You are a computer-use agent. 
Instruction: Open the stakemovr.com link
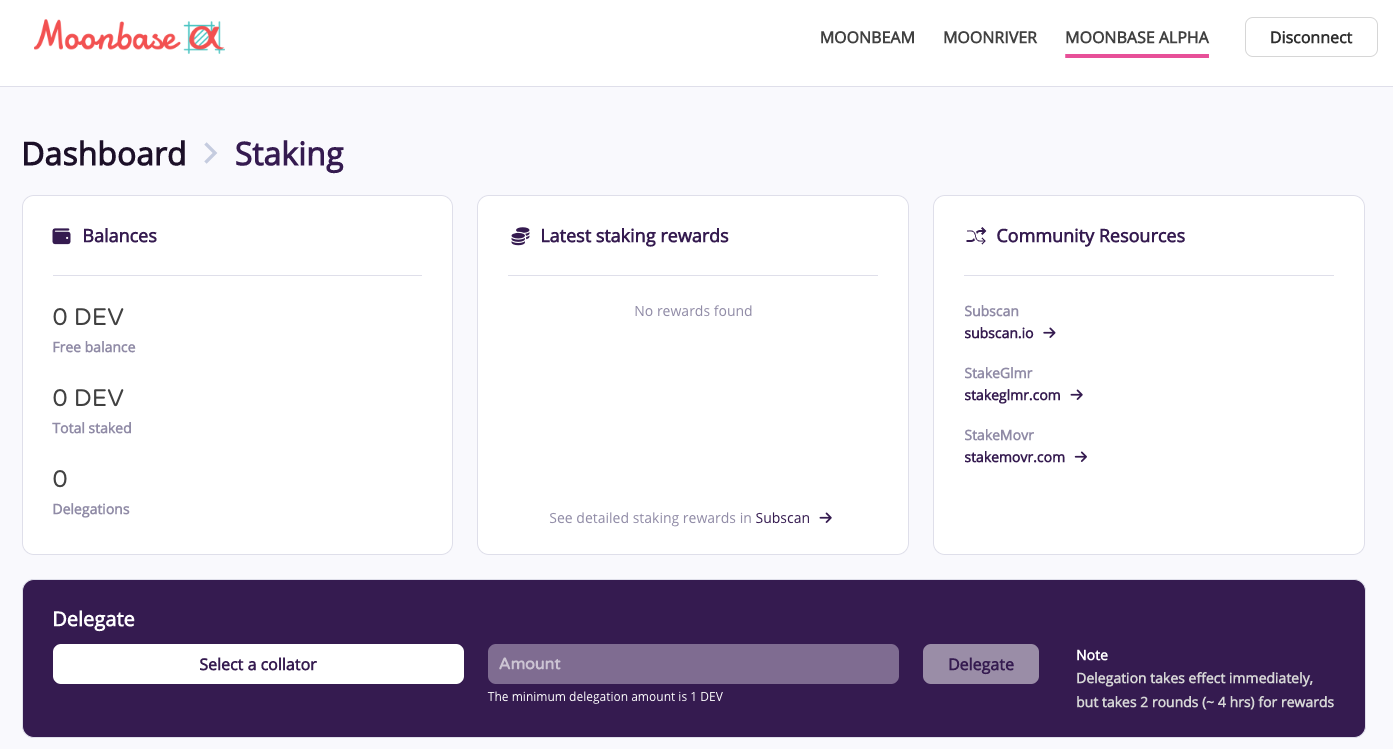pos(1014,457)
